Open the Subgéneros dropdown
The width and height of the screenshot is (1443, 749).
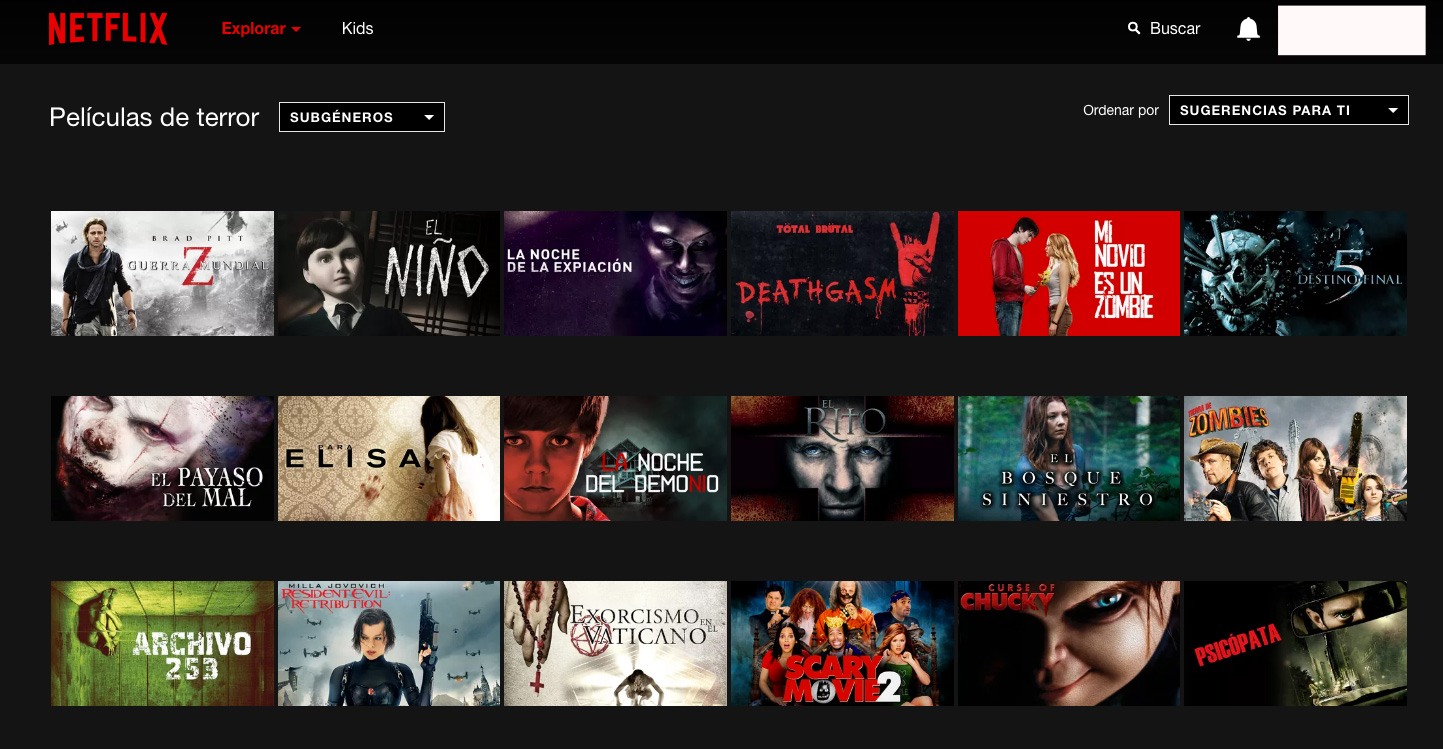pos(362,117)
